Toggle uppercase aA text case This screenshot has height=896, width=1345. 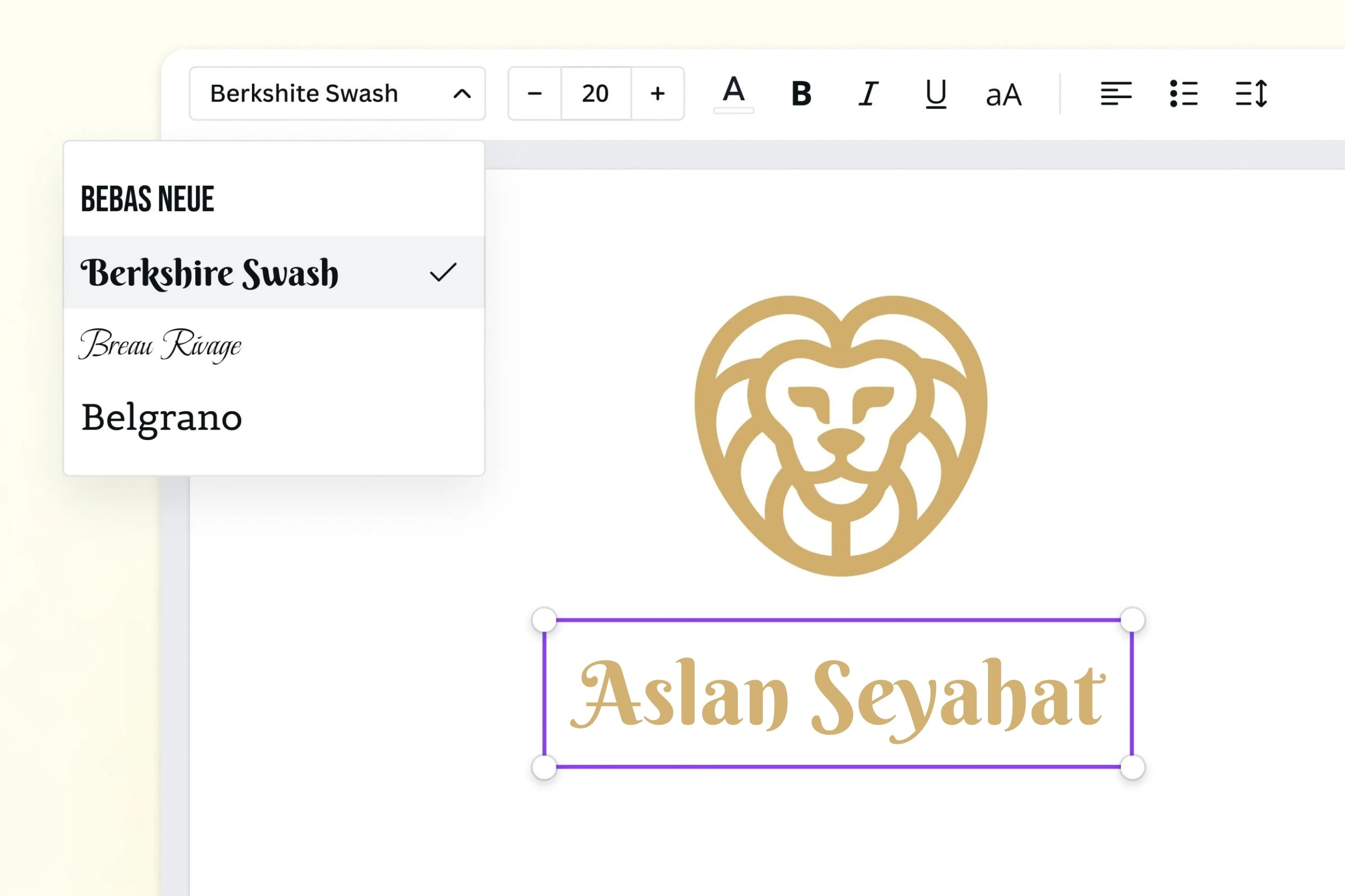1004,95
